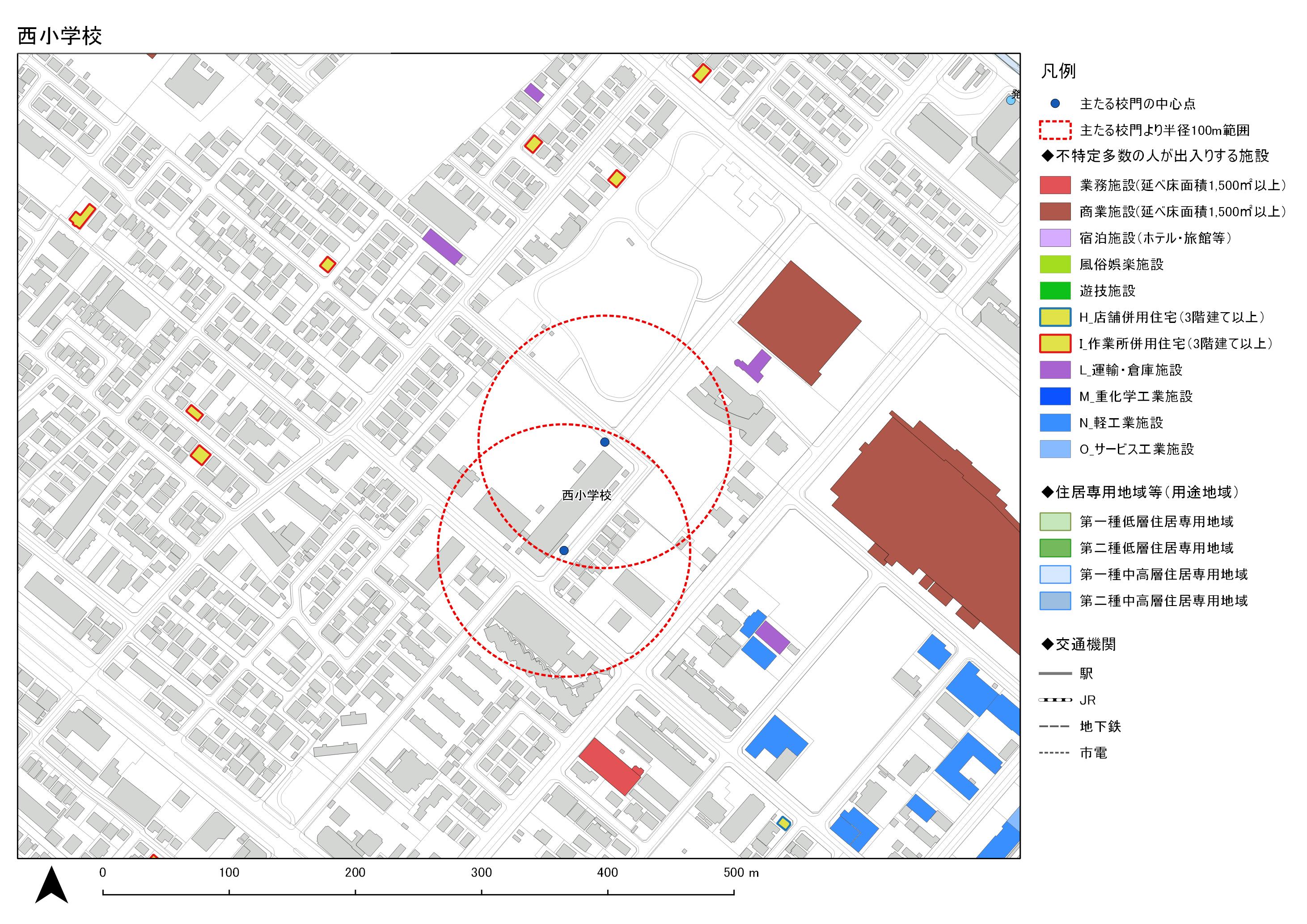Click the long purple warehouse building in the upper map

(x=442, y=246)
